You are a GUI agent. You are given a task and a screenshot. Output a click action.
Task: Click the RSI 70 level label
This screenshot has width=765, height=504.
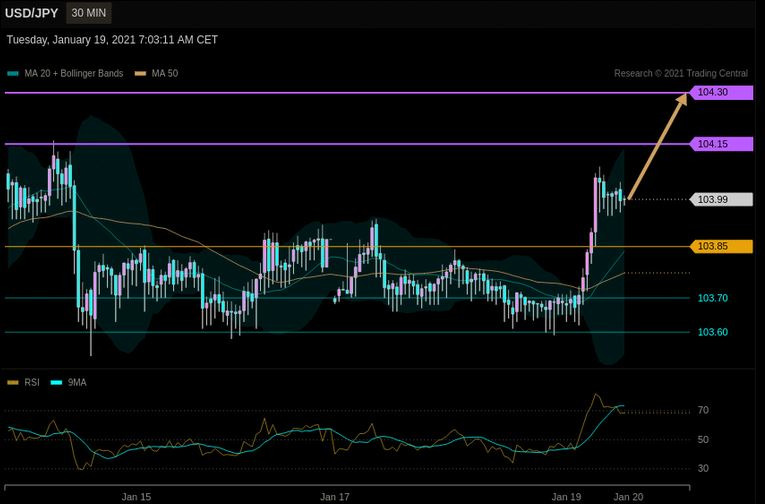tap(703, 410)
